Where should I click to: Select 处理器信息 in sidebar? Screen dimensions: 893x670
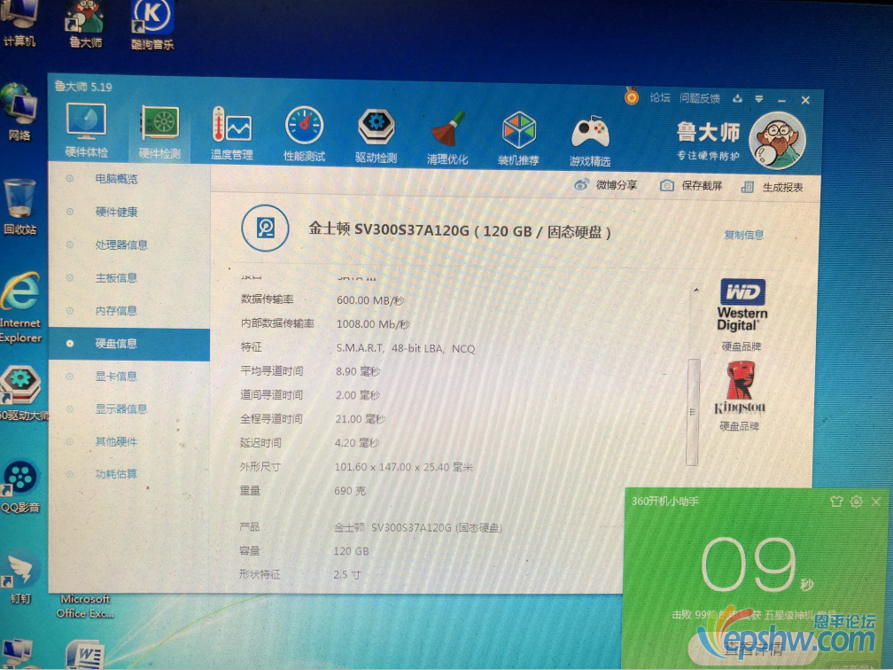pos(121,245)
